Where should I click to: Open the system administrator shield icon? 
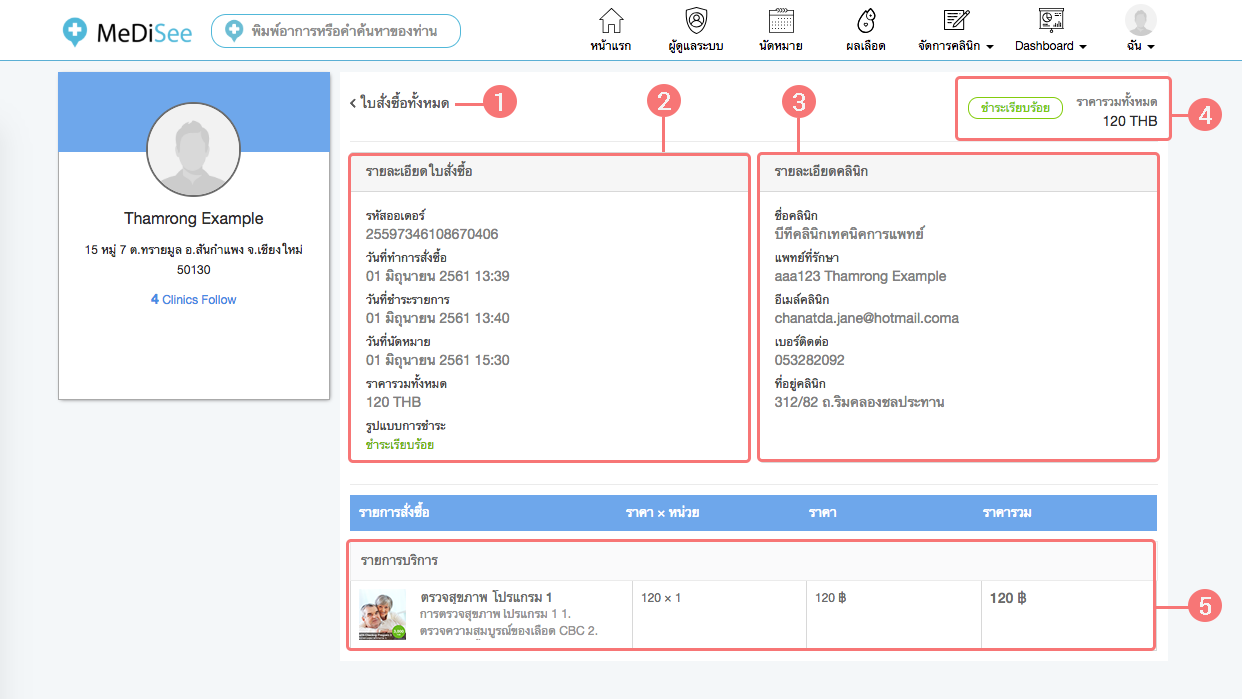pos(696,20)
